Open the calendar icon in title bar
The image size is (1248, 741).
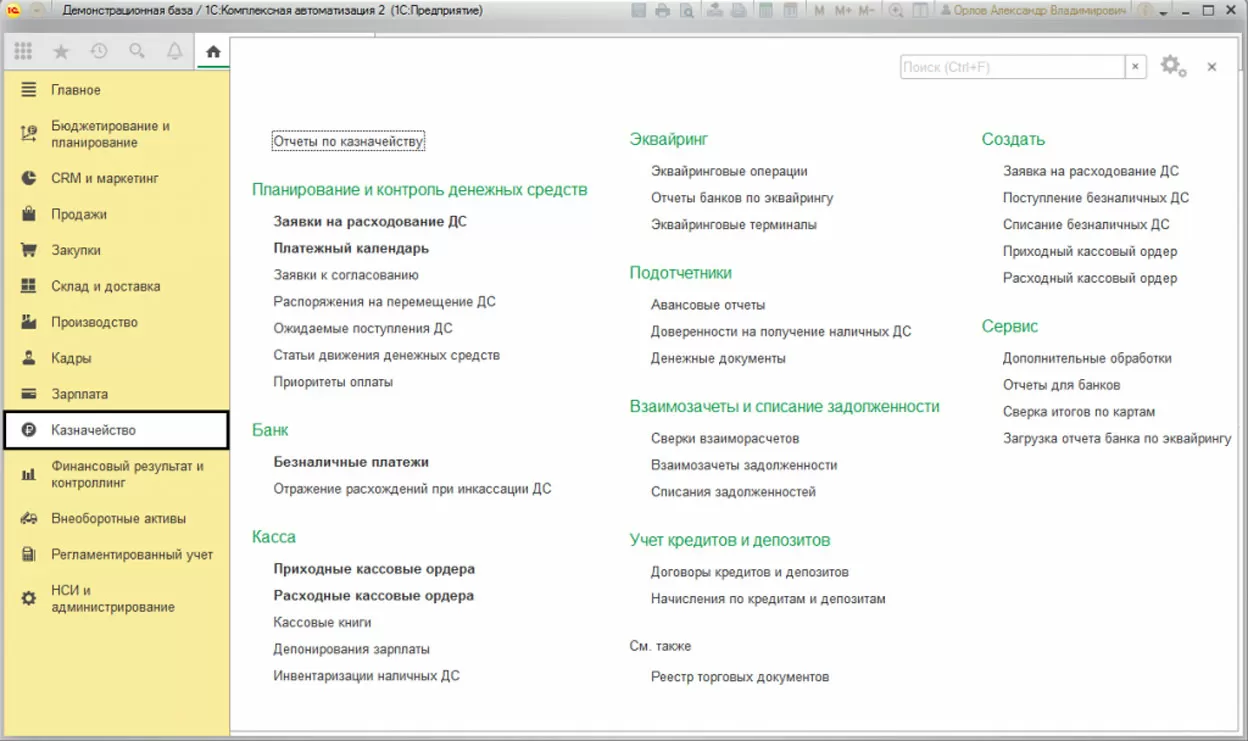[x=790, y=10]
